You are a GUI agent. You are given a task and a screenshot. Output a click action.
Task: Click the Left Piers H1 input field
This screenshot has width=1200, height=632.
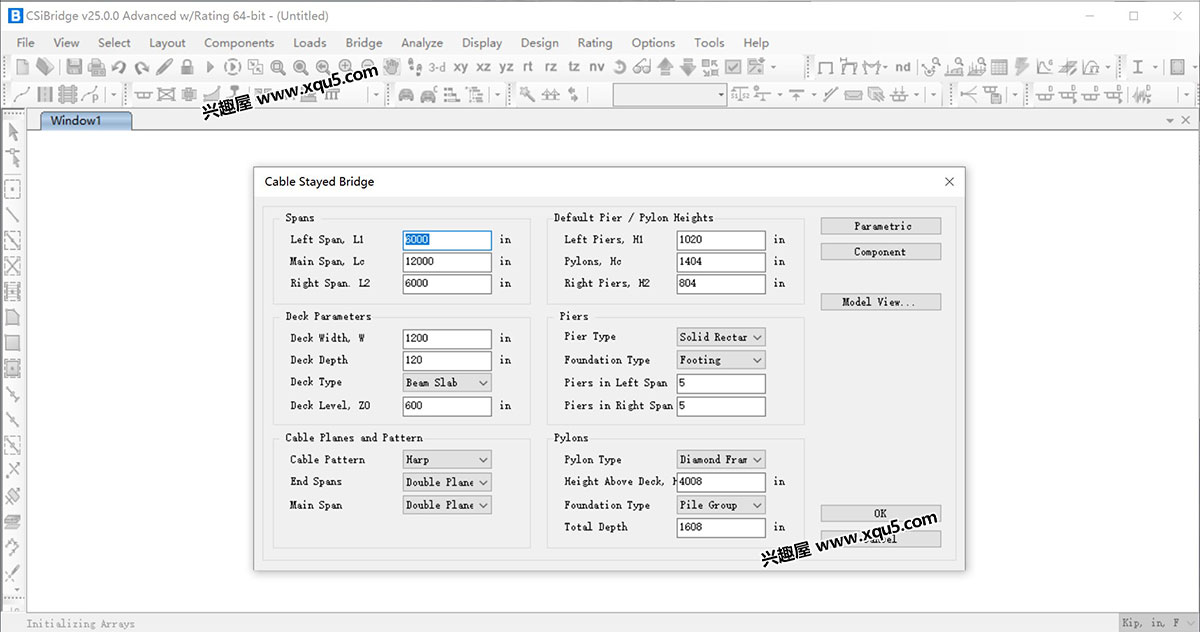coord(721,240)
